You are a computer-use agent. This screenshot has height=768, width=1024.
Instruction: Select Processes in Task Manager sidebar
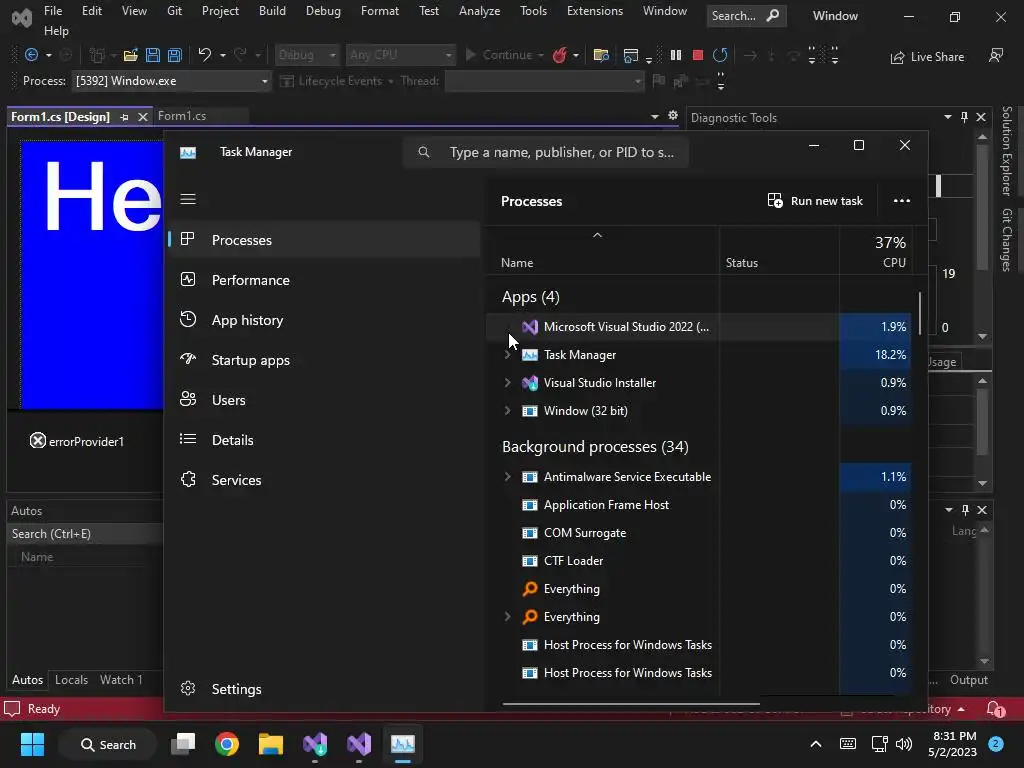(x=325, y=240)
